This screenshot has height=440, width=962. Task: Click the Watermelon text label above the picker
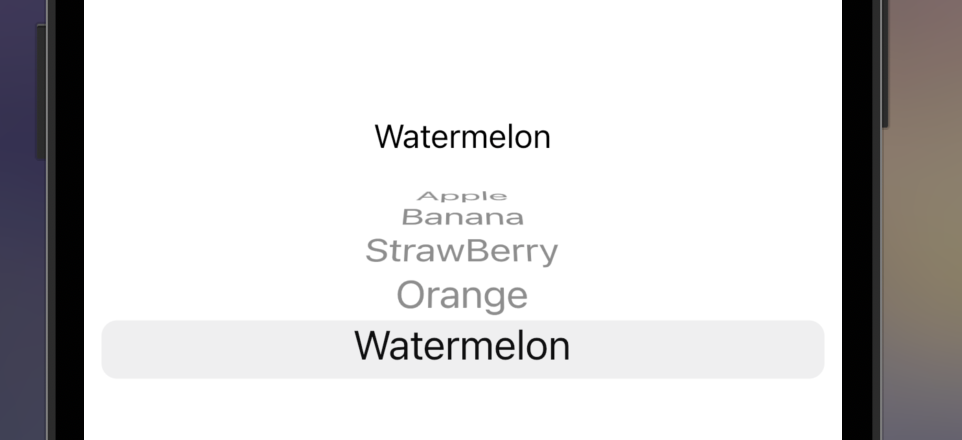point(463,136)
